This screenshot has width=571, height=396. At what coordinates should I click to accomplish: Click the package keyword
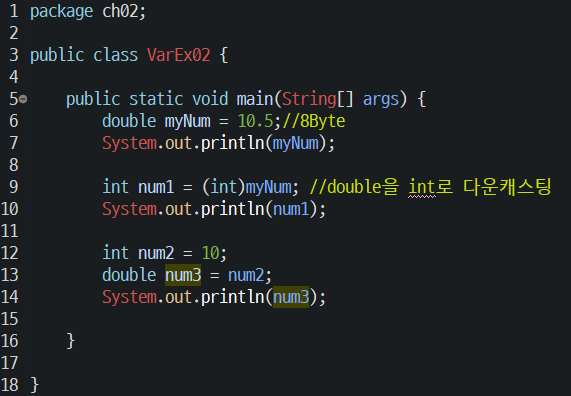click(62, 12)
